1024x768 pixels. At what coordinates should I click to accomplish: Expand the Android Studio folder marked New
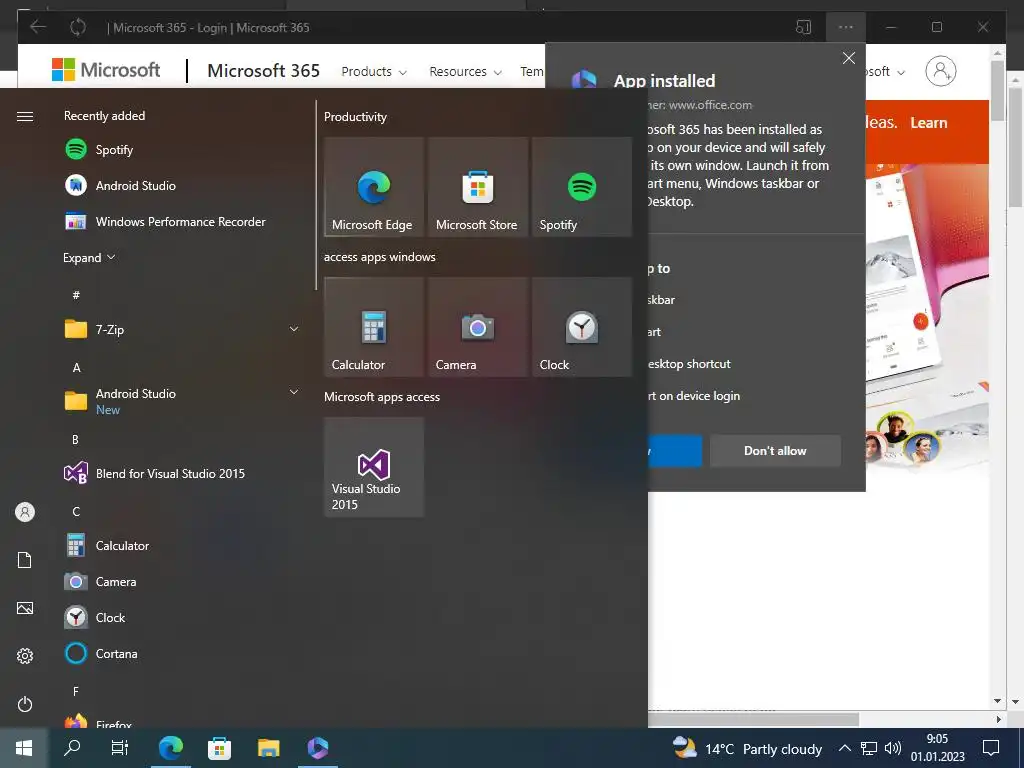(294, 392)
